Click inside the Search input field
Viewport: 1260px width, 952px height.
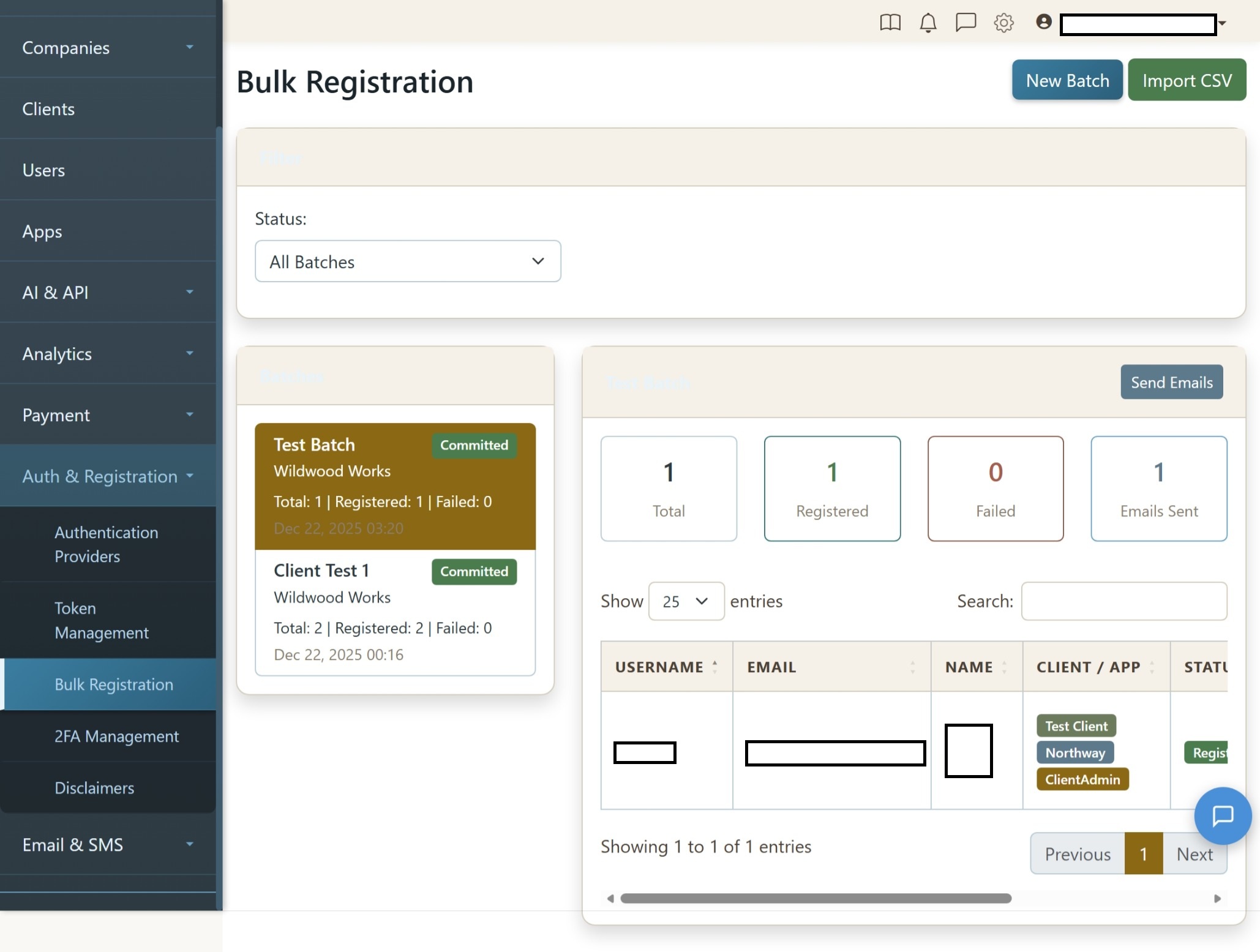pyautogui.click(x=1124, y=601)
